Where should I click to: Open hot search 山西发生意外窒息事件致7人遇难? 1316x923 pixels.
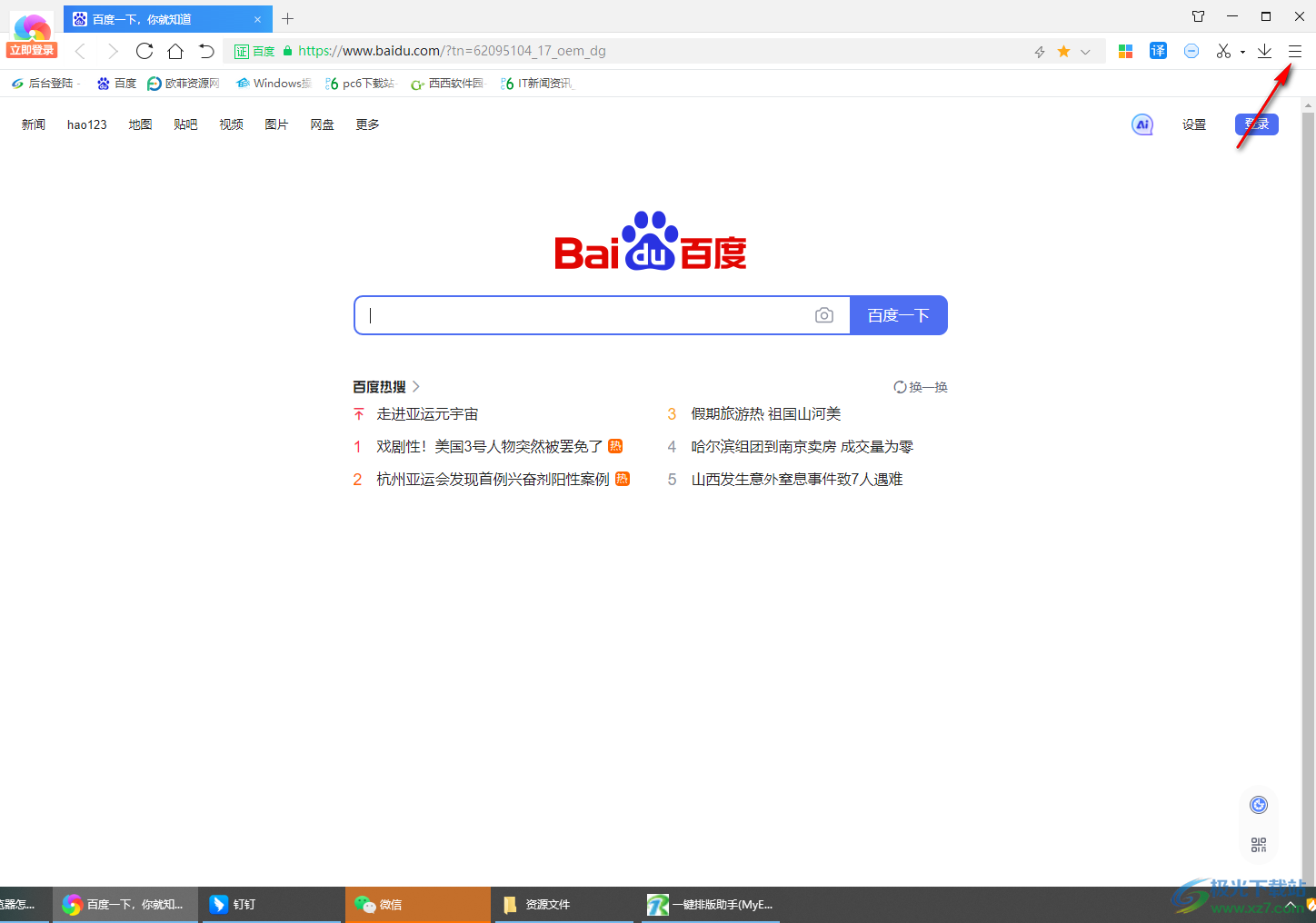(797, 480)
